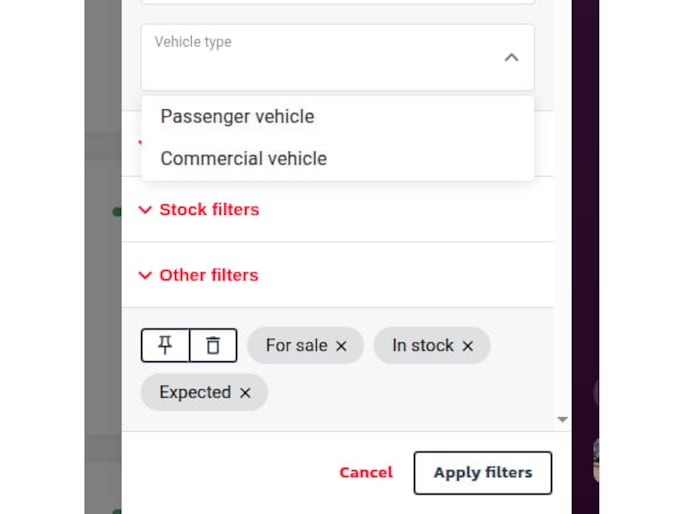Click the pin filters icon button
This screenshot has width=685, height=514.
tap(165, 345)
